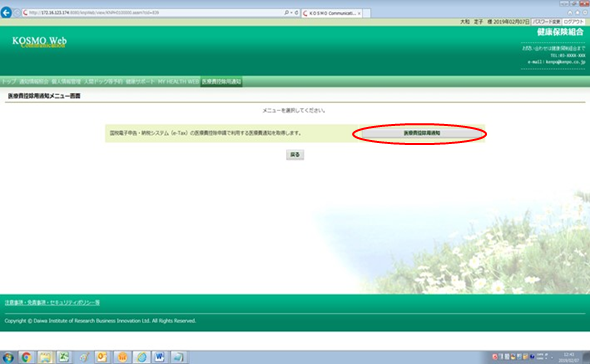The height and width of the screenshot is (364, 590).
Task: Click the search magnifier in address bar
Action: point(286,13)
